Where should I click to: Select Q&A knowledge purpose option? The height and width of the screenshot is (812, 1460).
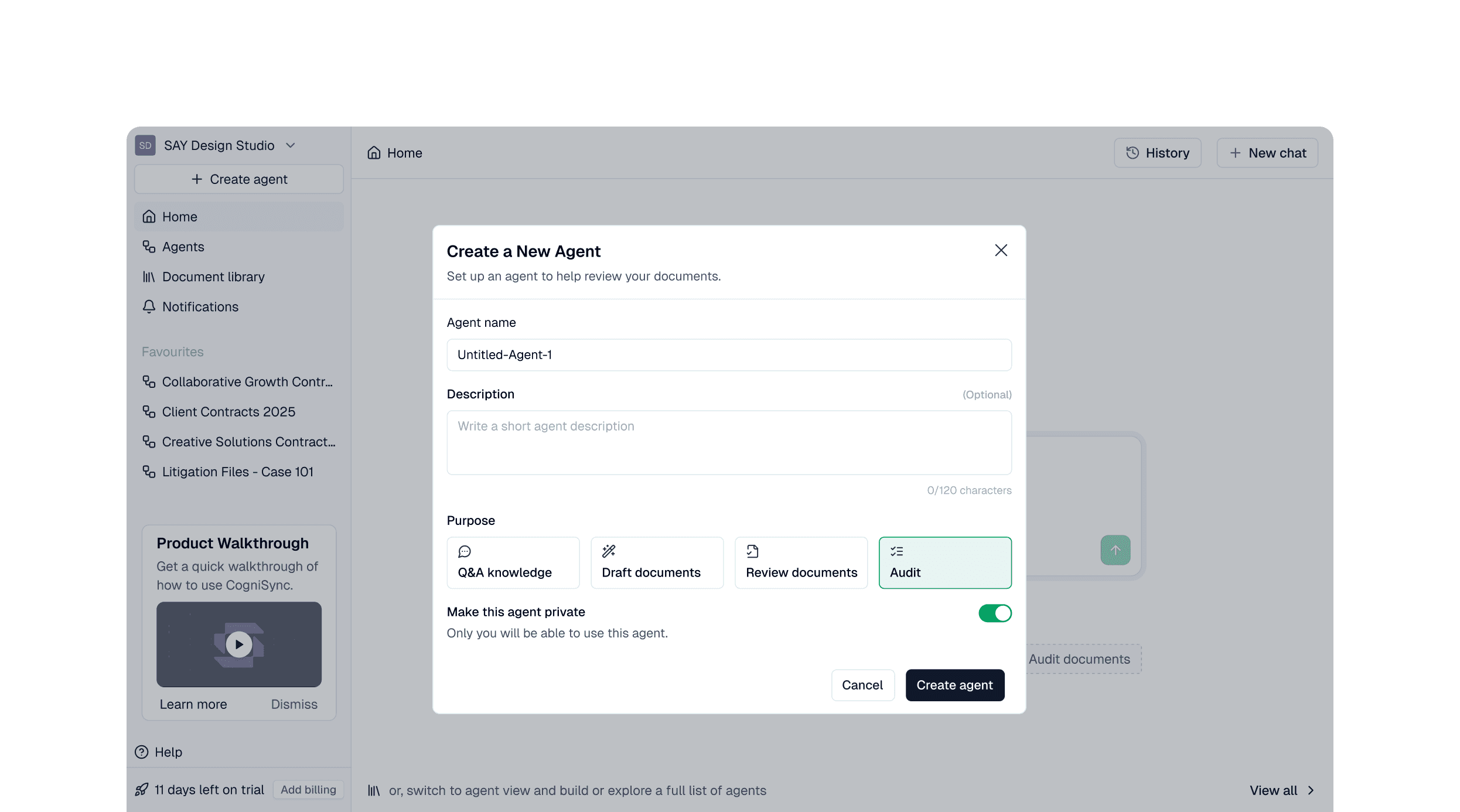pyautogui.click(x=513, y=562)
